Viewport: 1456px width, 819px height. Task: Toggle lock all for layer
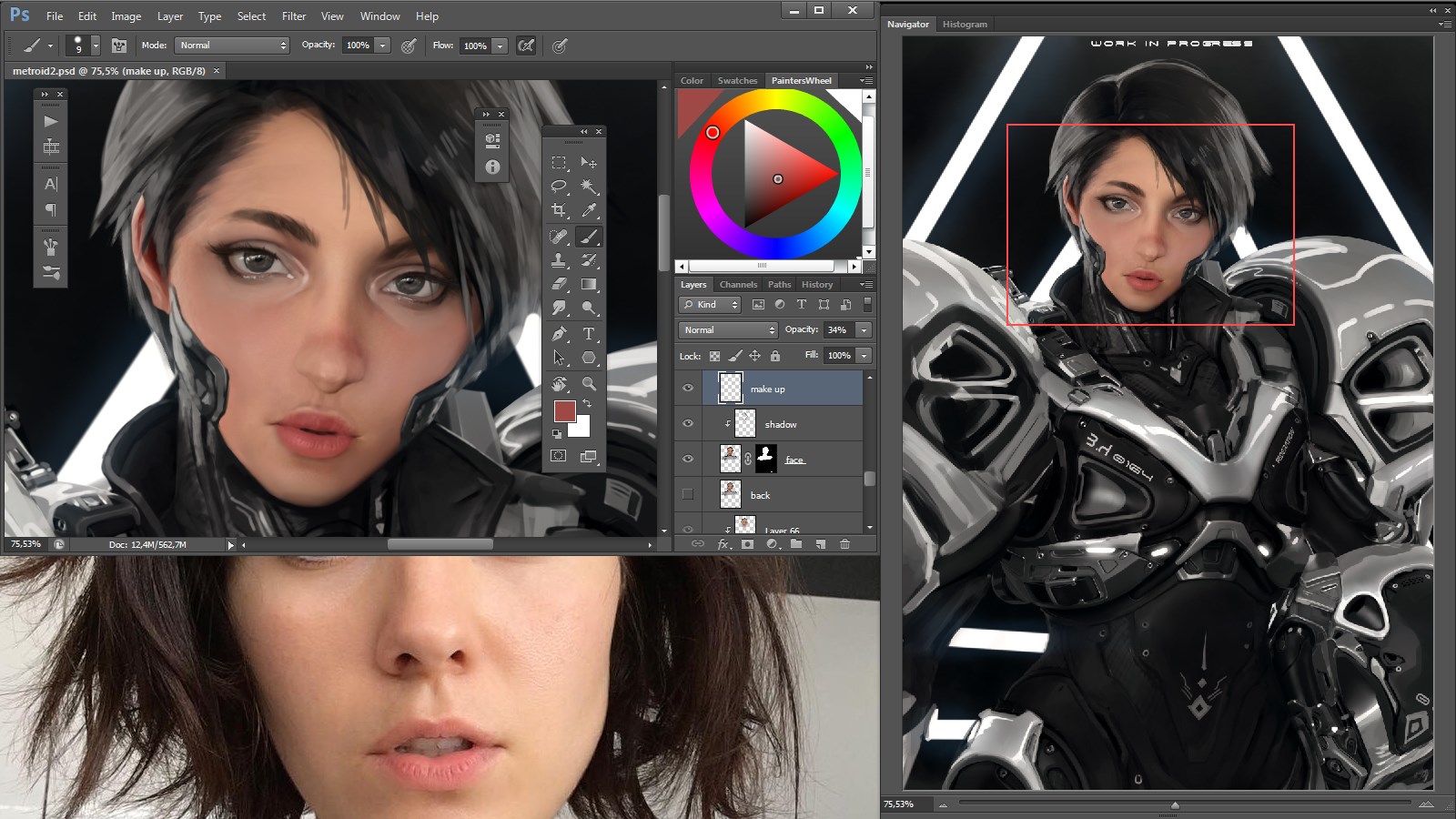pos(775,356)
